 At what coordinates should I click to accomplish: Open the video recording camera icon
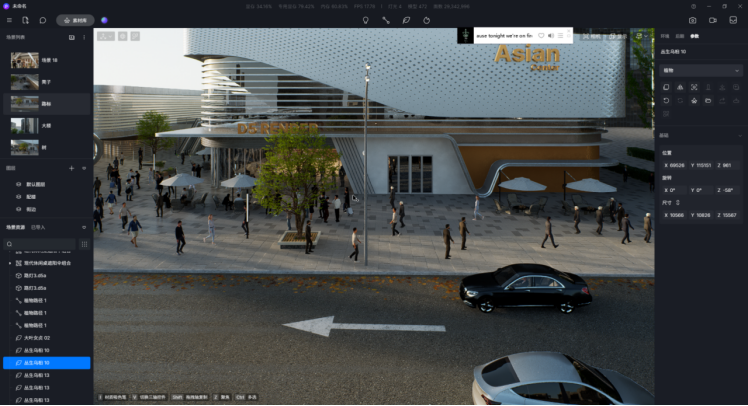(713, 19)
